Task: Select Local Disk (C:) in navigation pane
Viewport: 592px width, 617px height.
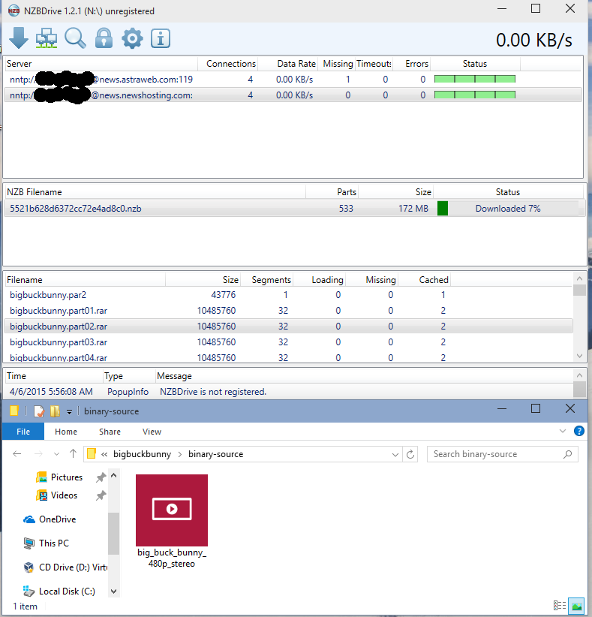Action: [59, 591]
